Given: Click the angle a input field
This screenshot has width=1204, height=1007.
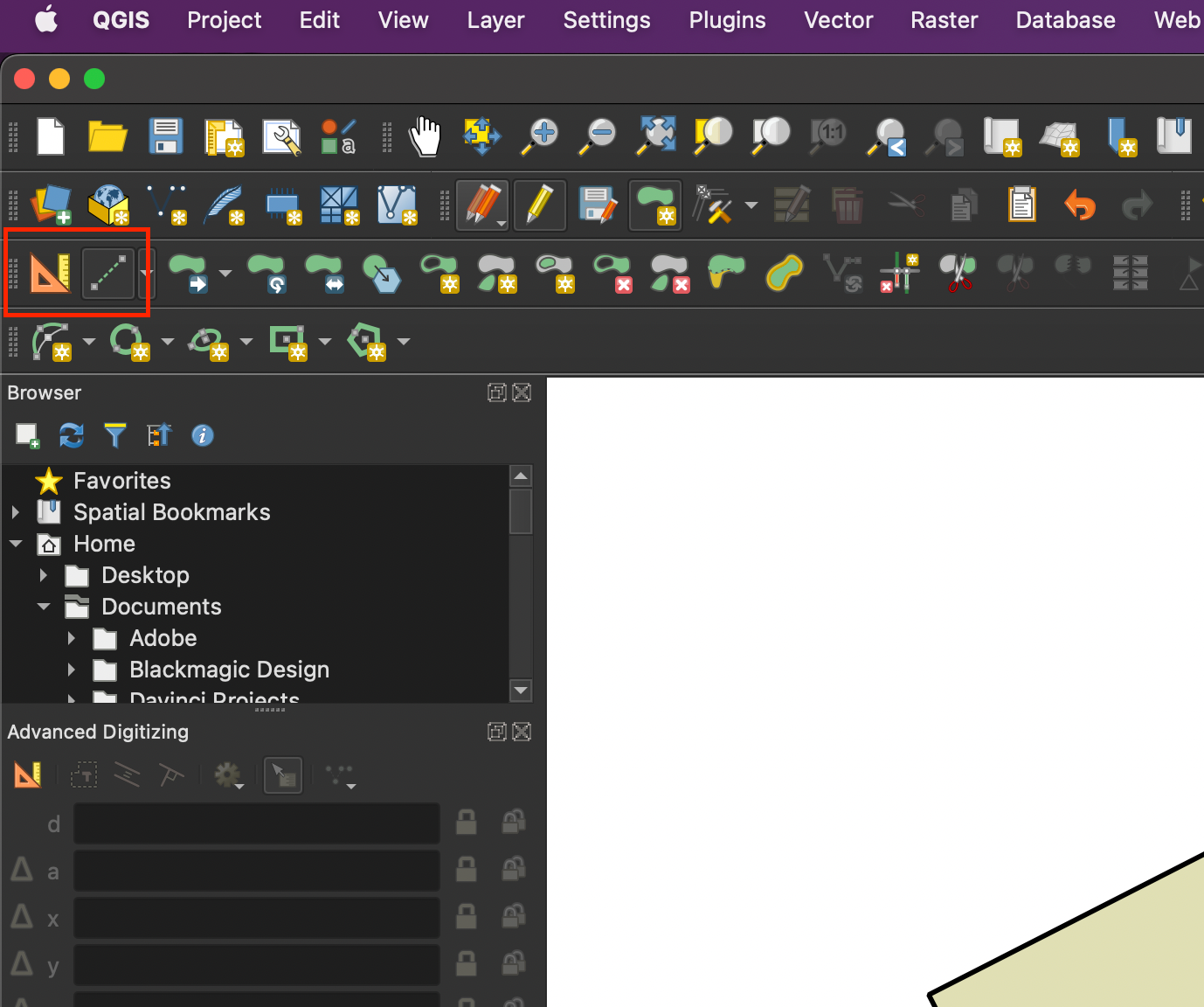Looking at the screenshot, I should click(256, 872).
